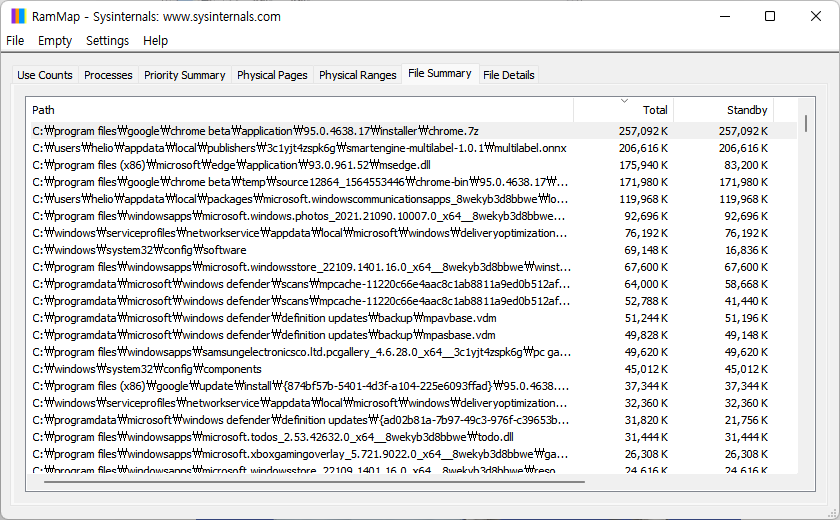Click the 119,968 K Standby value
Viewport: 840px width, 520px height.
(743, 199)
